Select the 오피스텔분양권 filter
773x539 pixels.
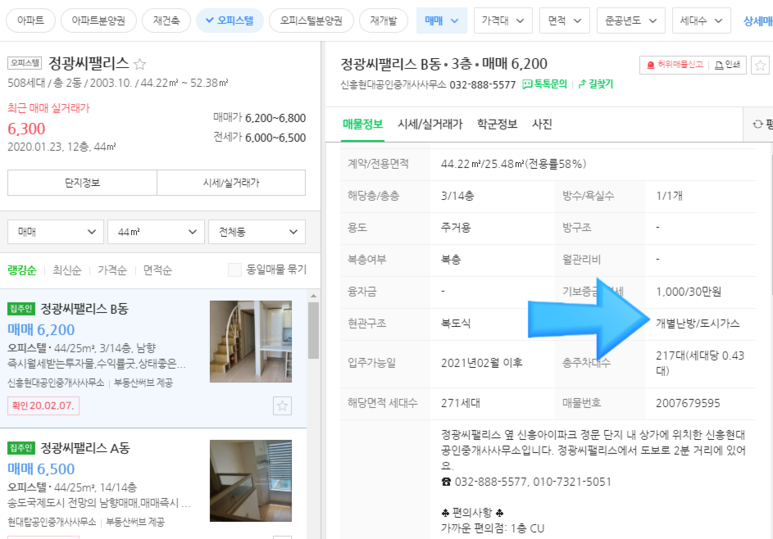[311, 21]
